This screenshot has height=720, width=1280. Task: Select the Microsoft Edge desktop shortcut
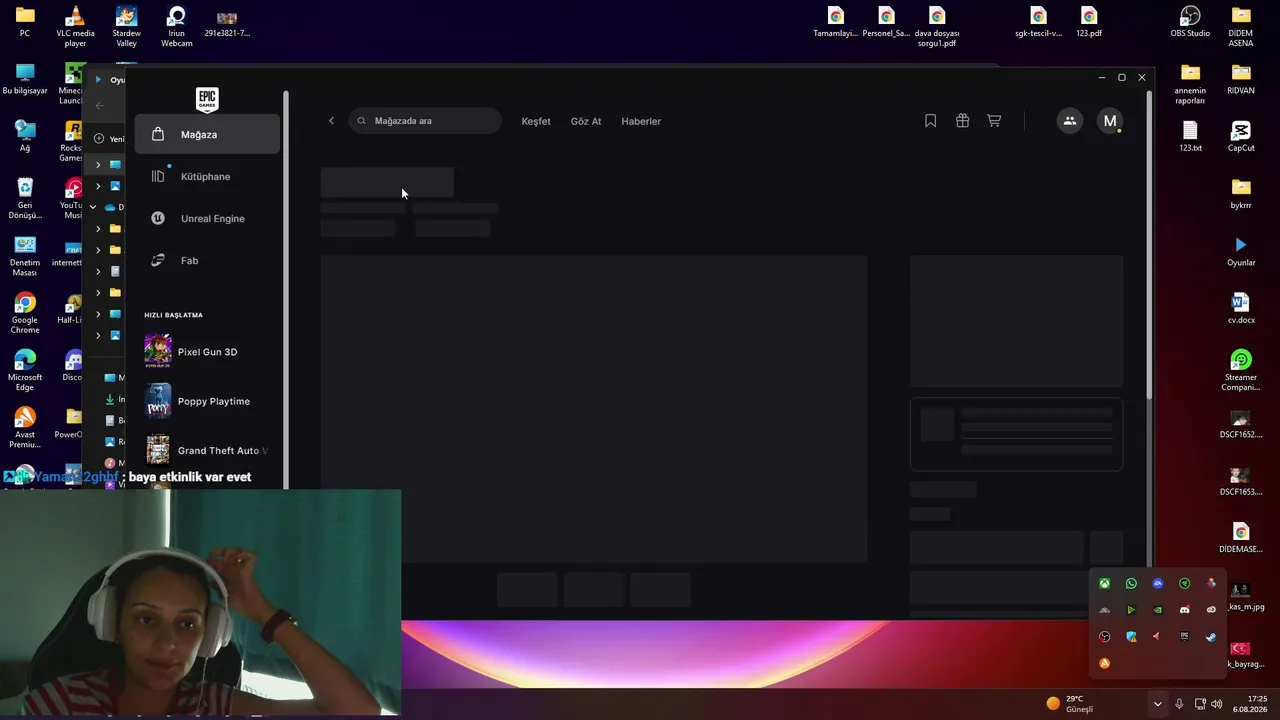[x=25, y=370]
